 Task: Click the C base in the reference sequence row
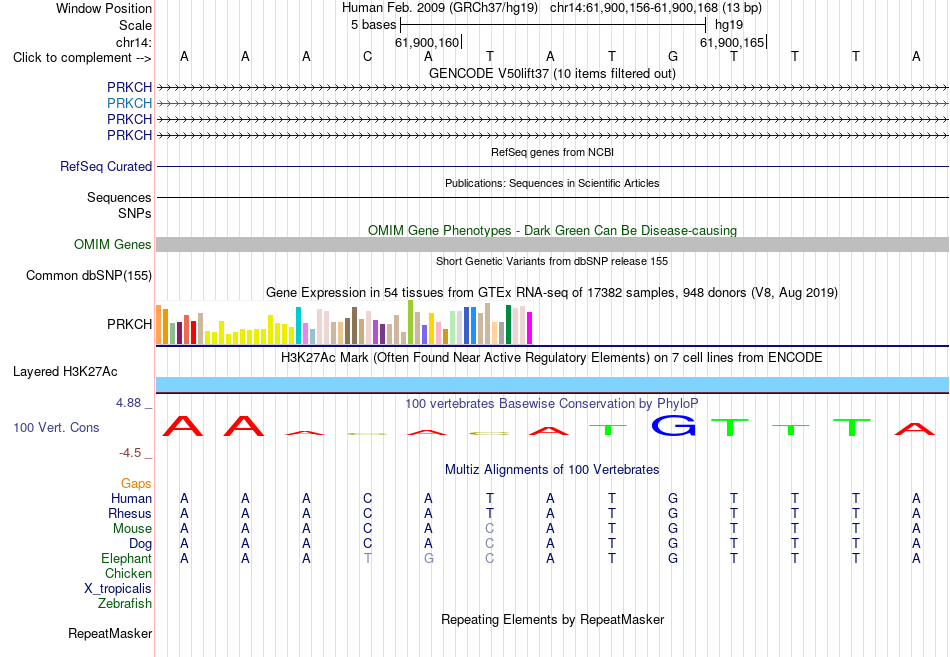[367, 57]
